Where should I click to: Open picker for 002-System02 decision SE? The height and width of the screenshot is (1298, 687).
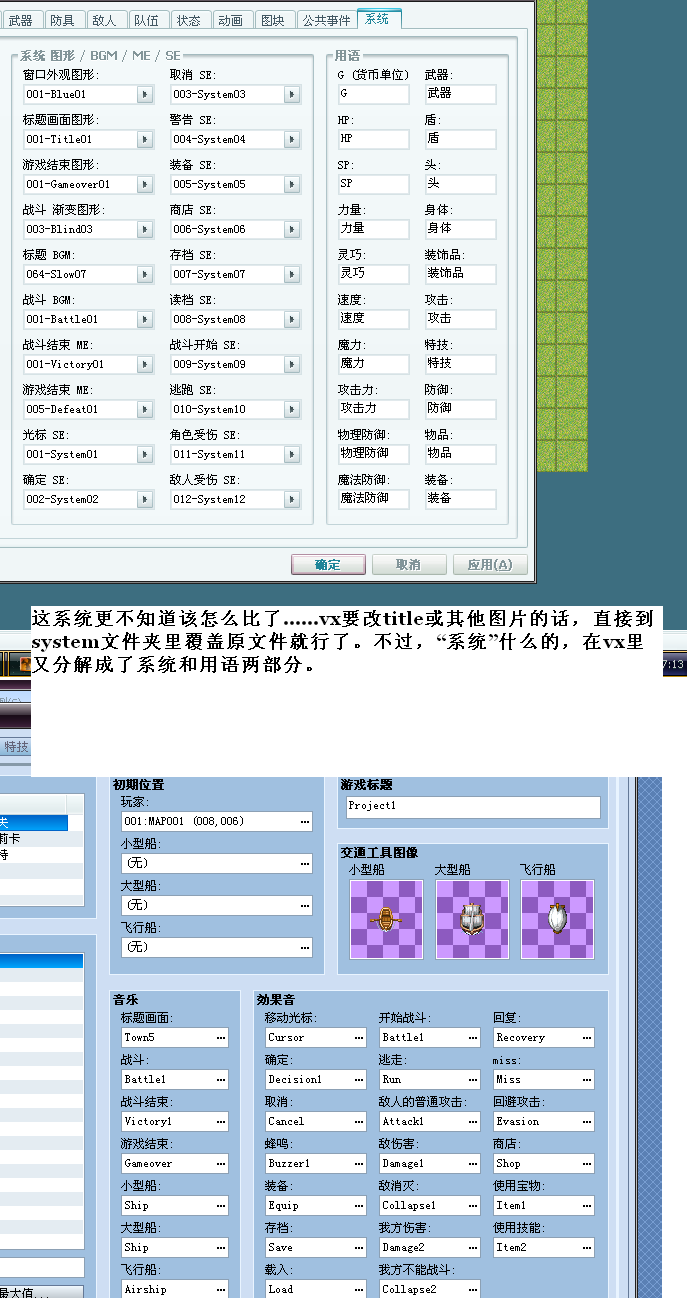tap(145, 499)
